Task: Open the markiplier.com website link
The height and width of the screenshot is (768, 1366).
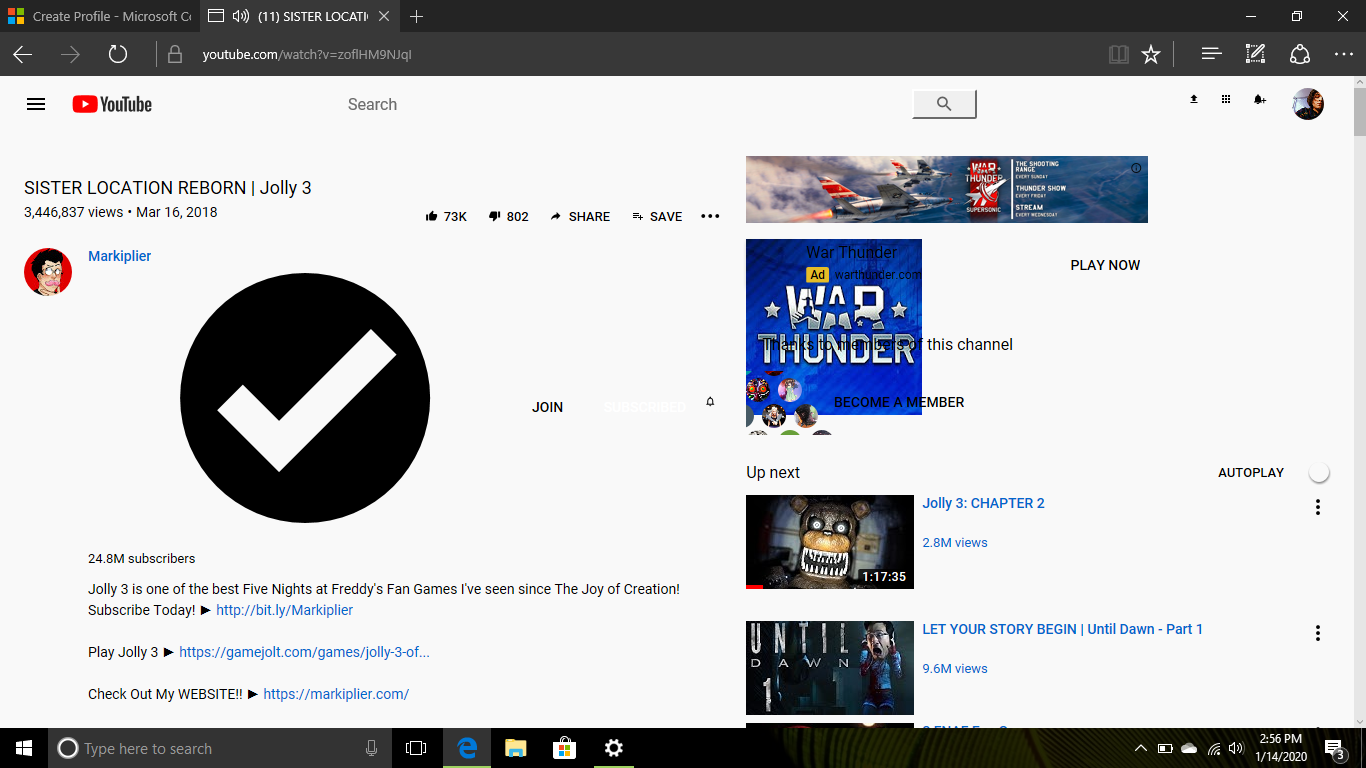Action: (336, 694)
